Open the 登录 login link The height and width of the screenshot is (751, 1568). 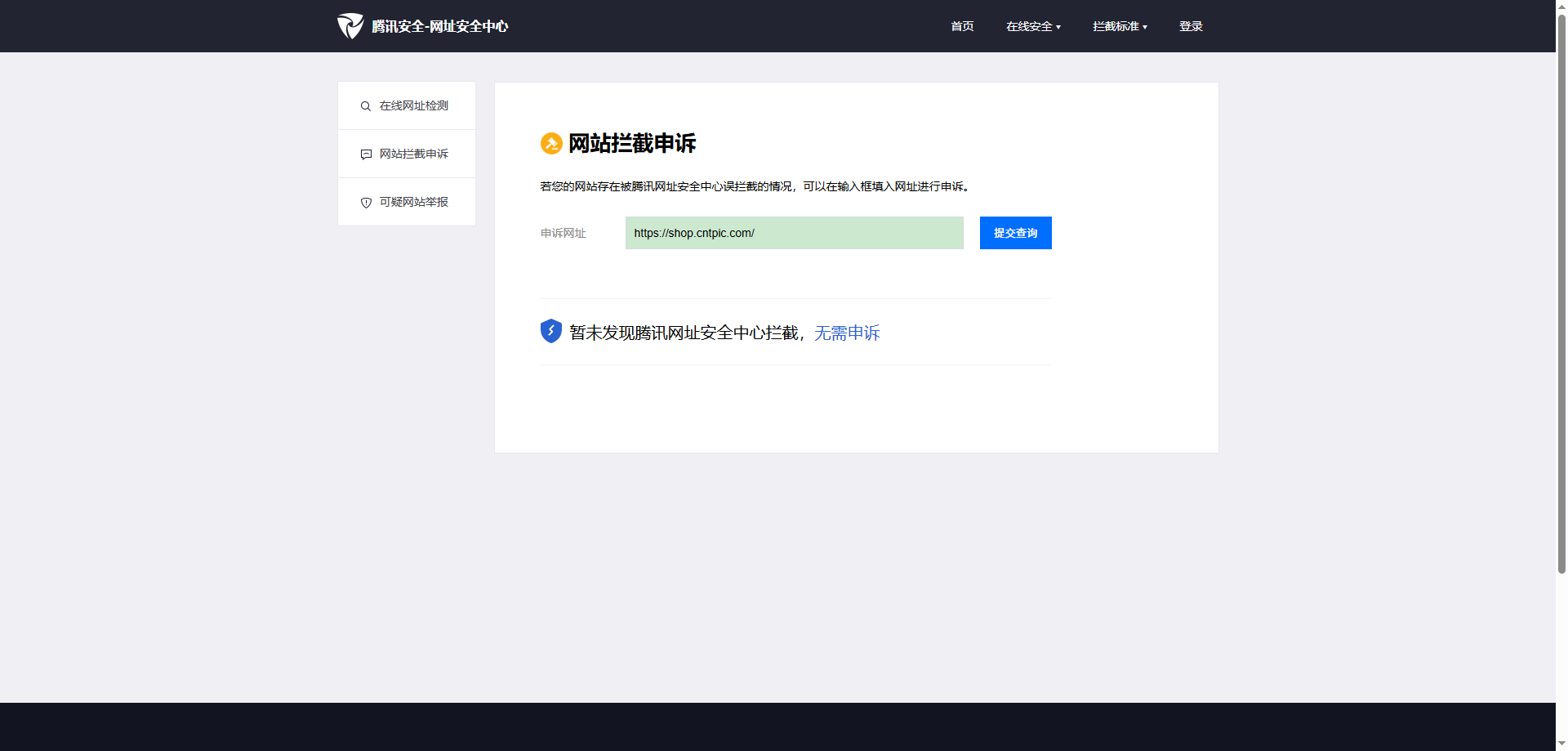(1191, 26)
